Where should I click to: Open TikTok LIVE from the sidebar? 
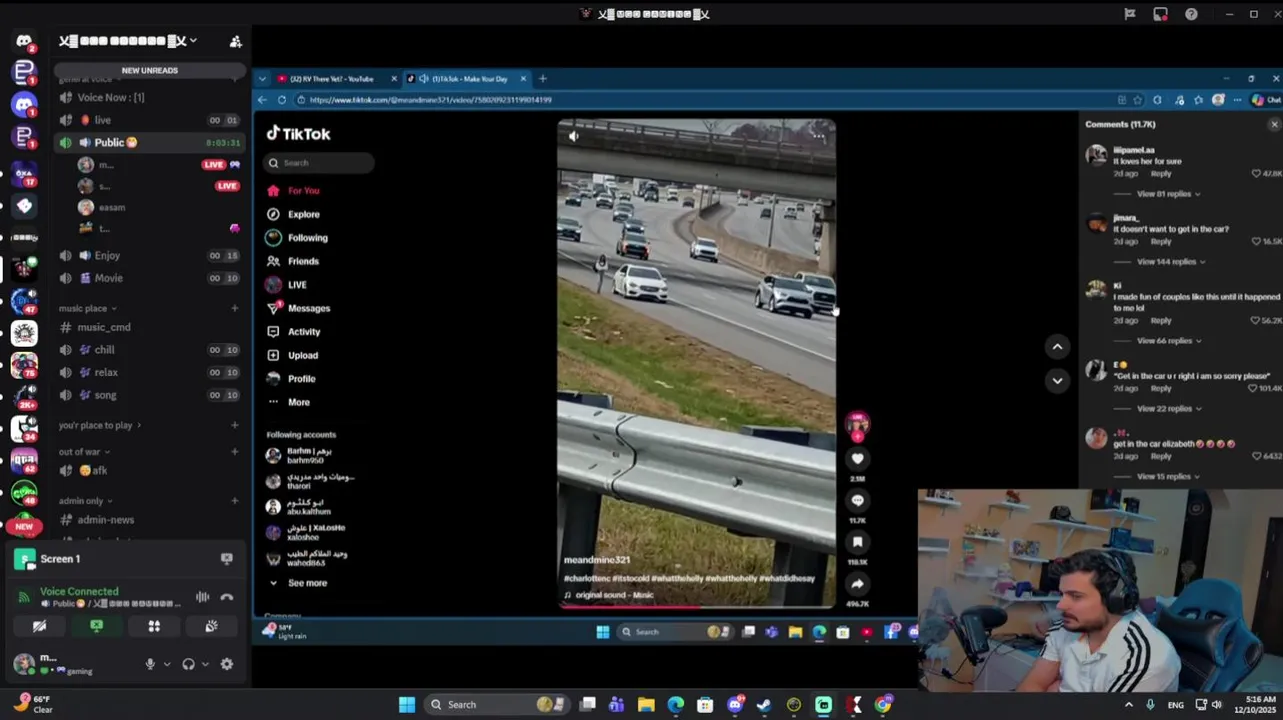(x=286, y=285)
